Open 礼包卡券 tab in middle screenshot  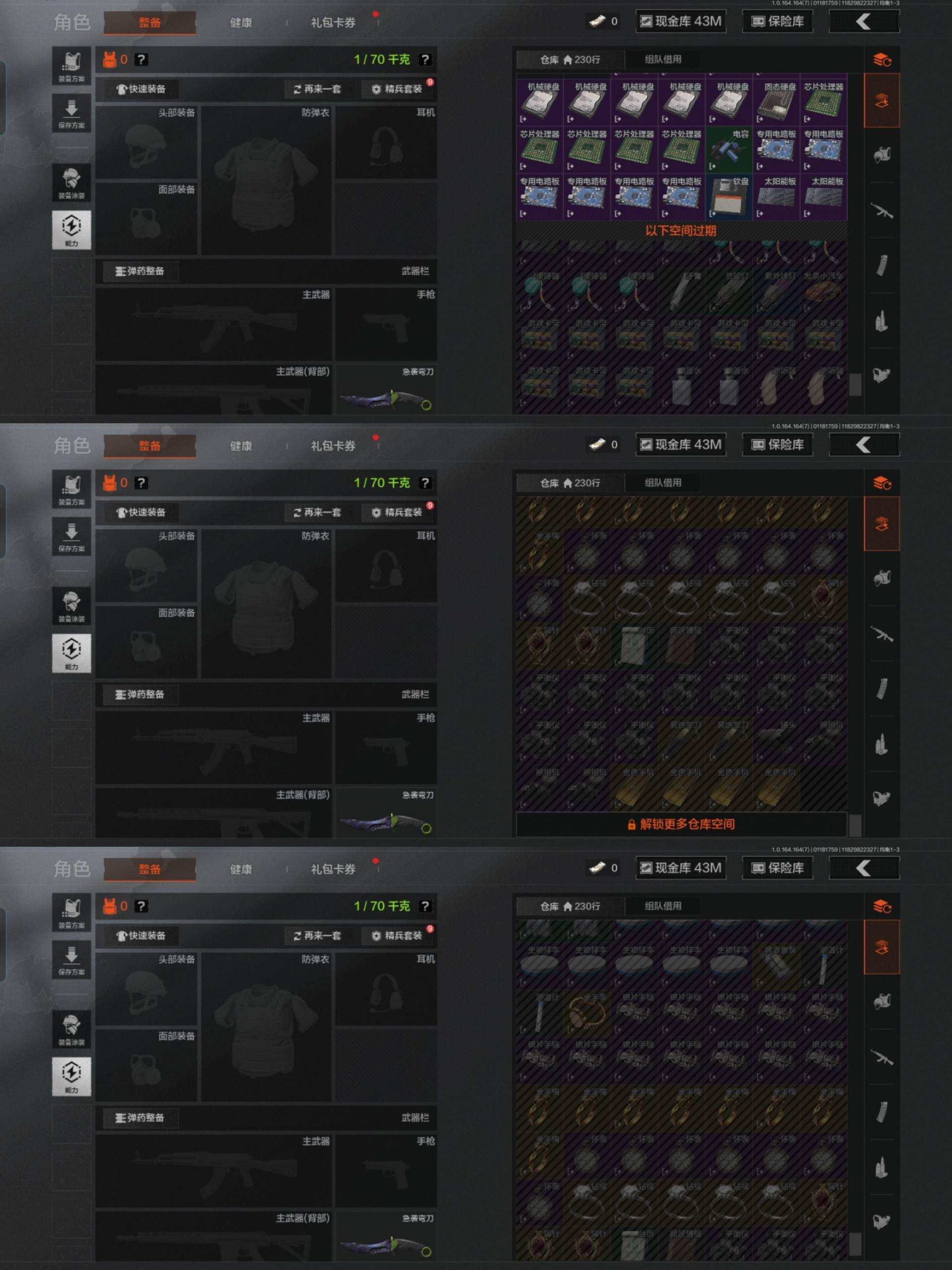[x=333, y=445]
